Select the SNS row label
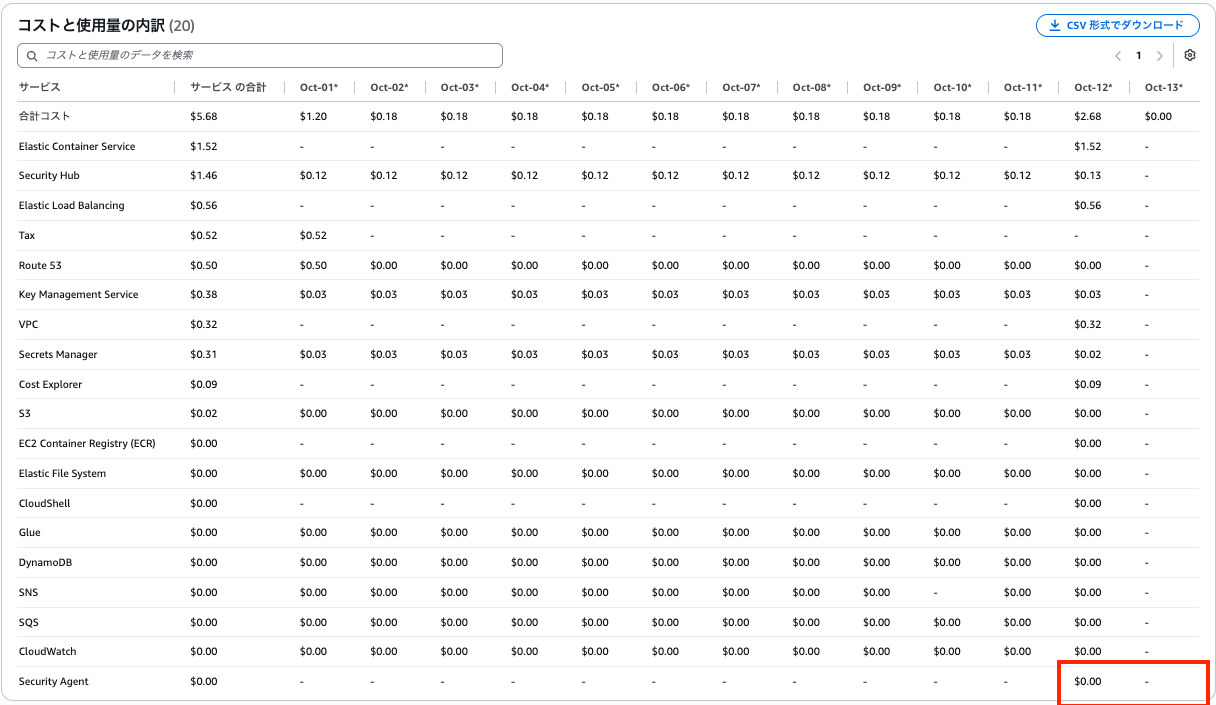This screenshot has width=1216, height=705. pyautogui.click(x=29, y=592)
